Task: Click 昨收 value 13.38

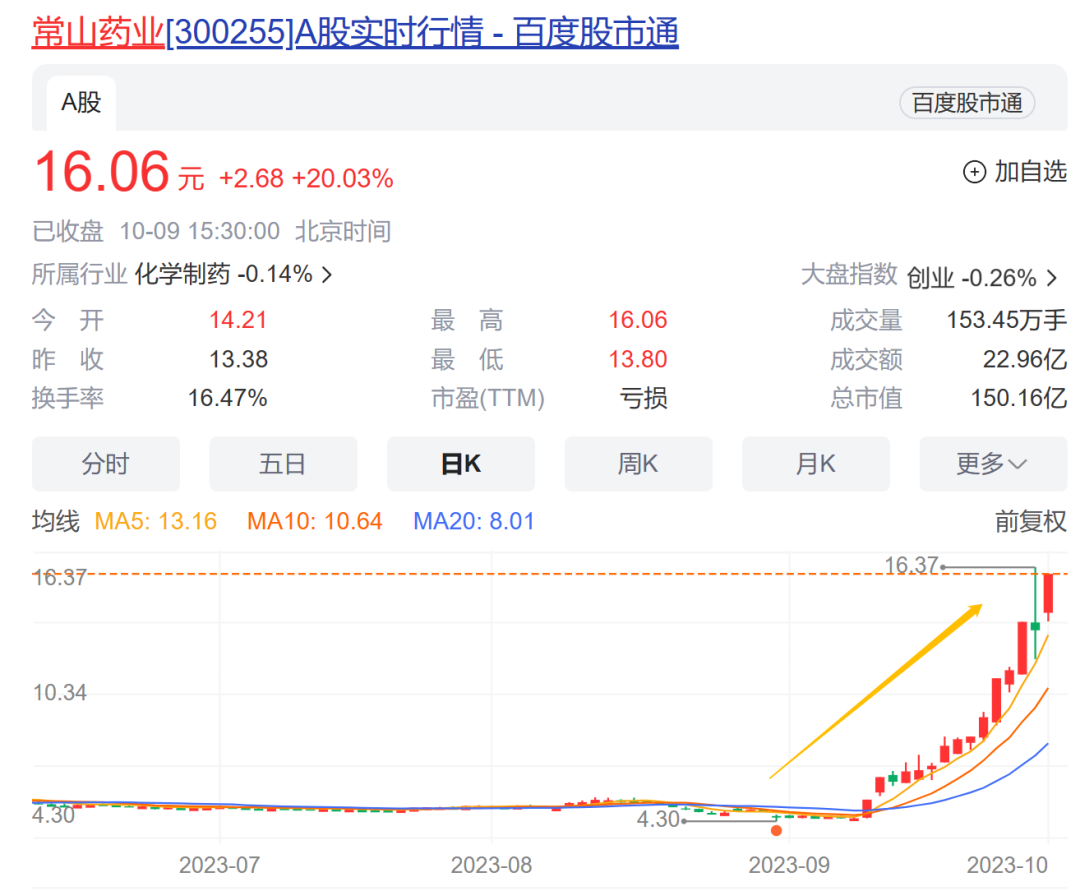Action: click(x=238, y=359)
